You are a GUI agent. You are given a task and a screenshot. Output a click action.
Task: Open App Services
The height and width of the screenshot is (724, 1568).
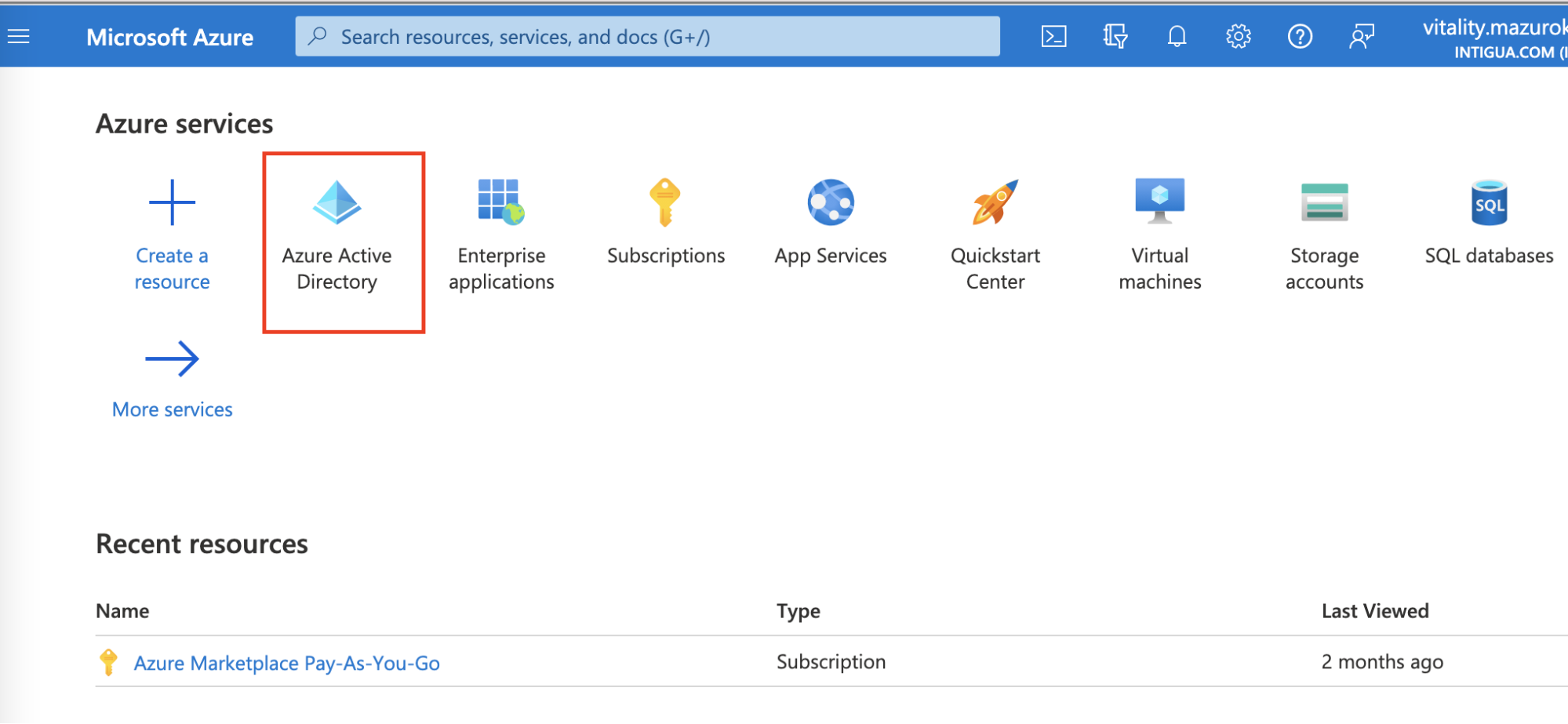pyautogui.click(x=830, y=227)
